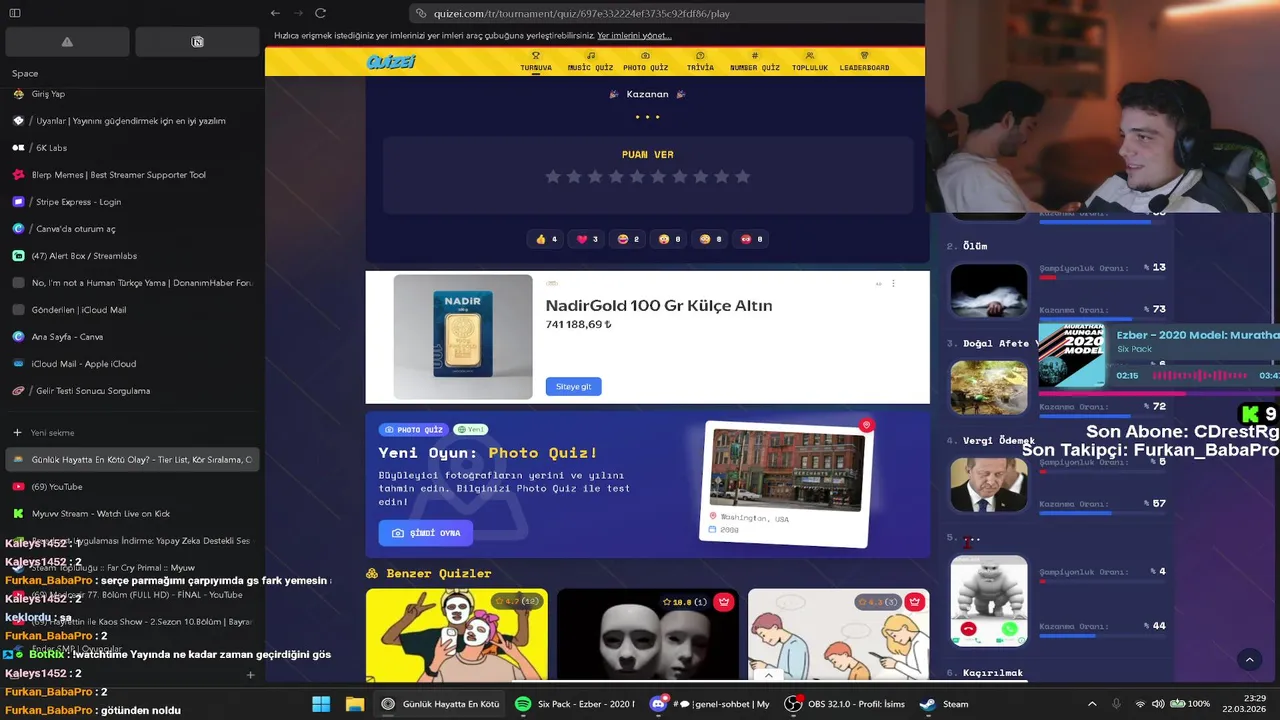Click the 'Doğal Afete' ranking thumbnail
This screenshot has height=720, width=1280.
tap(989, 388)
